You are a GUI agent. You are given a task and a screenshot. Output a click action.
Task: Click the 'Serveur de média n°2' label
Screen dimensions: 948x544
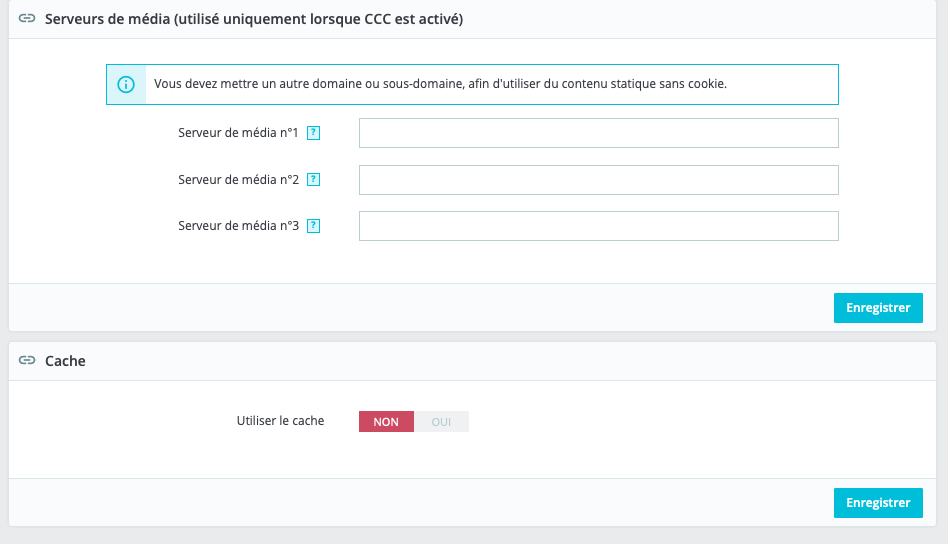coord(238,180)
